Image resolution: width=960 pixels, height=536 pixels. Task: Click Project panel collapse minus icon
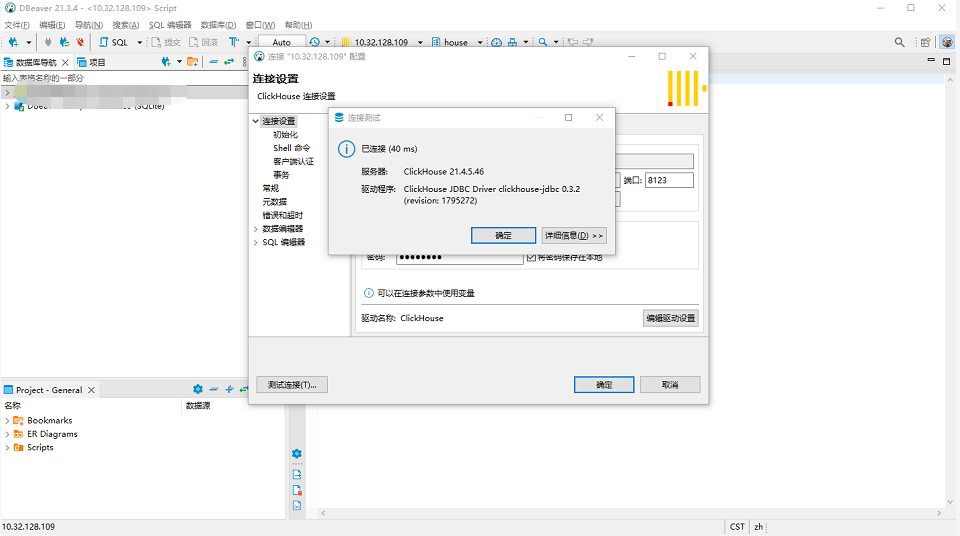[x=214, y=390]
